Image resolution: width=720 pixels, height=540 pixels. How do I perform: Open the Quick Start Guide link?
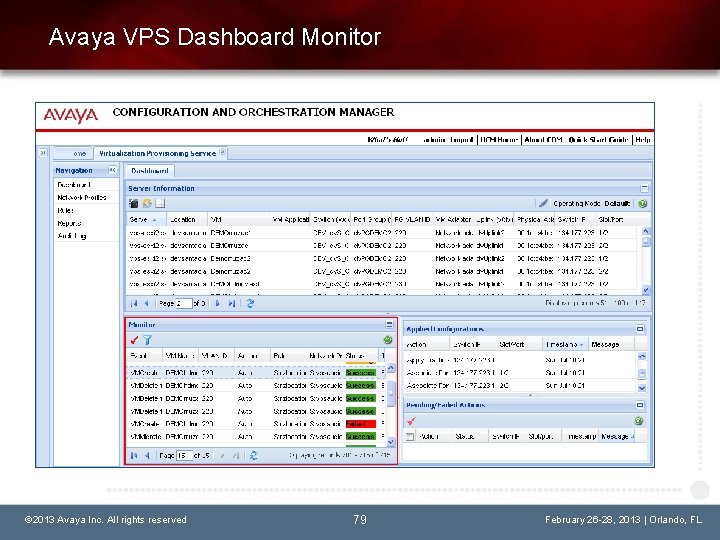pos(598,140)
